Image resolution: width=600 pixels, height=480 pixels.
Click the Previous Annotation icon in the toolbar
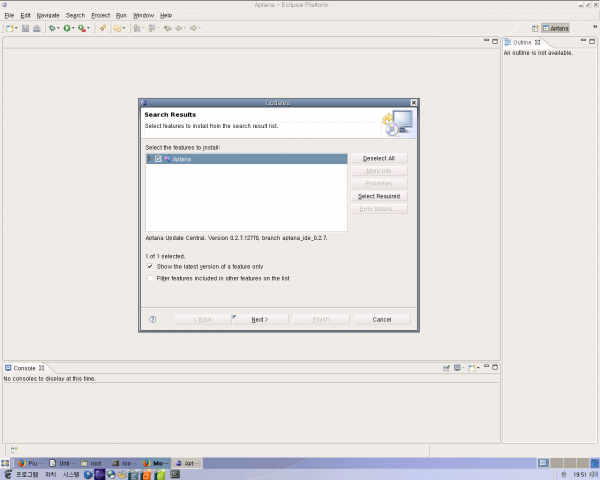pyautogui.click(x=152, y=28)
